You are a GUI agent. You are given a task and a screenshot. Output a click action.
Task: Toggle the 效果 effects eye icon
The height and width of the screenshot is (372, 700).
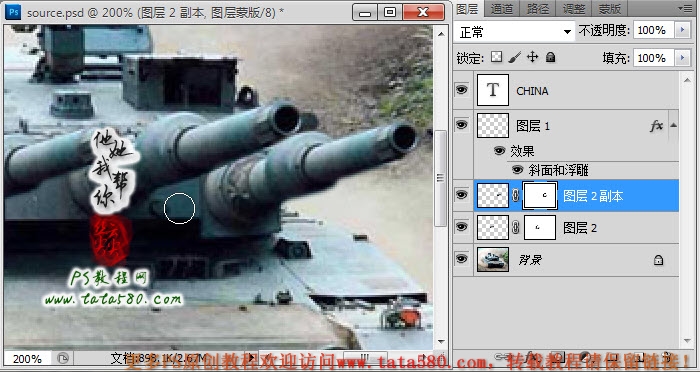coord(500,151)
